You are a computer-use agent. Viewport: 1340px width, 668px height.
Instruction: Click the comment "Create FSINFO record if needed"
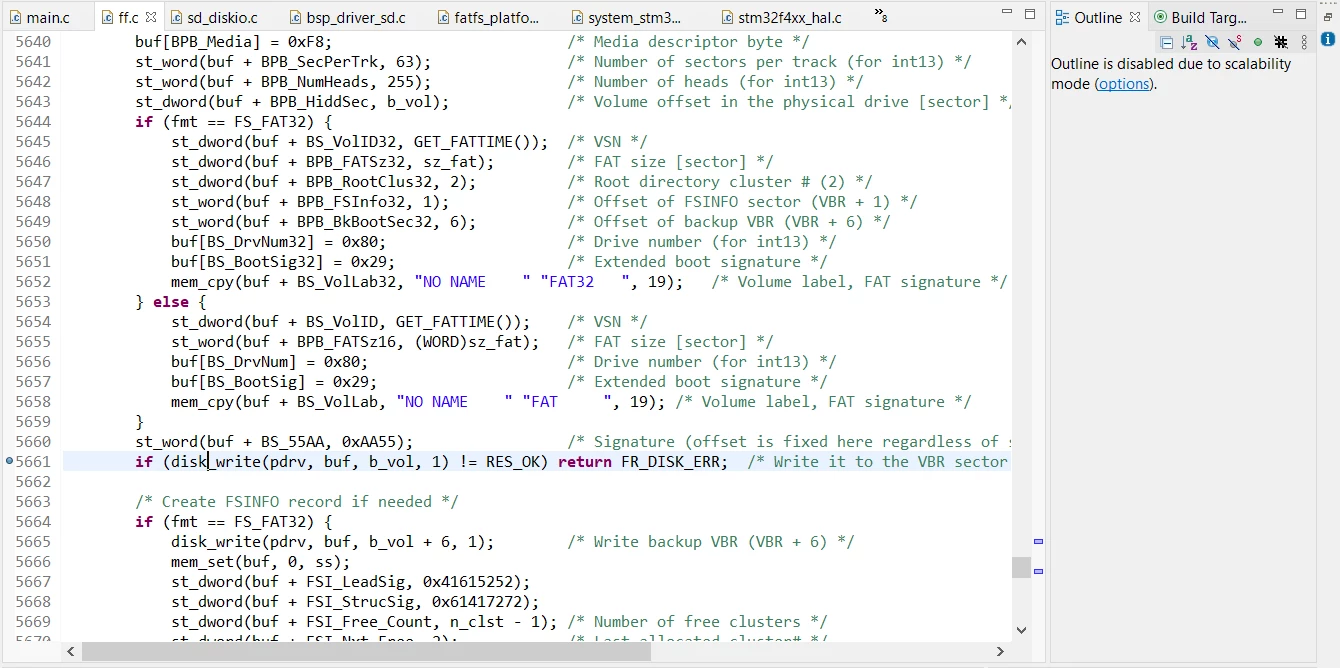[297, 501]
